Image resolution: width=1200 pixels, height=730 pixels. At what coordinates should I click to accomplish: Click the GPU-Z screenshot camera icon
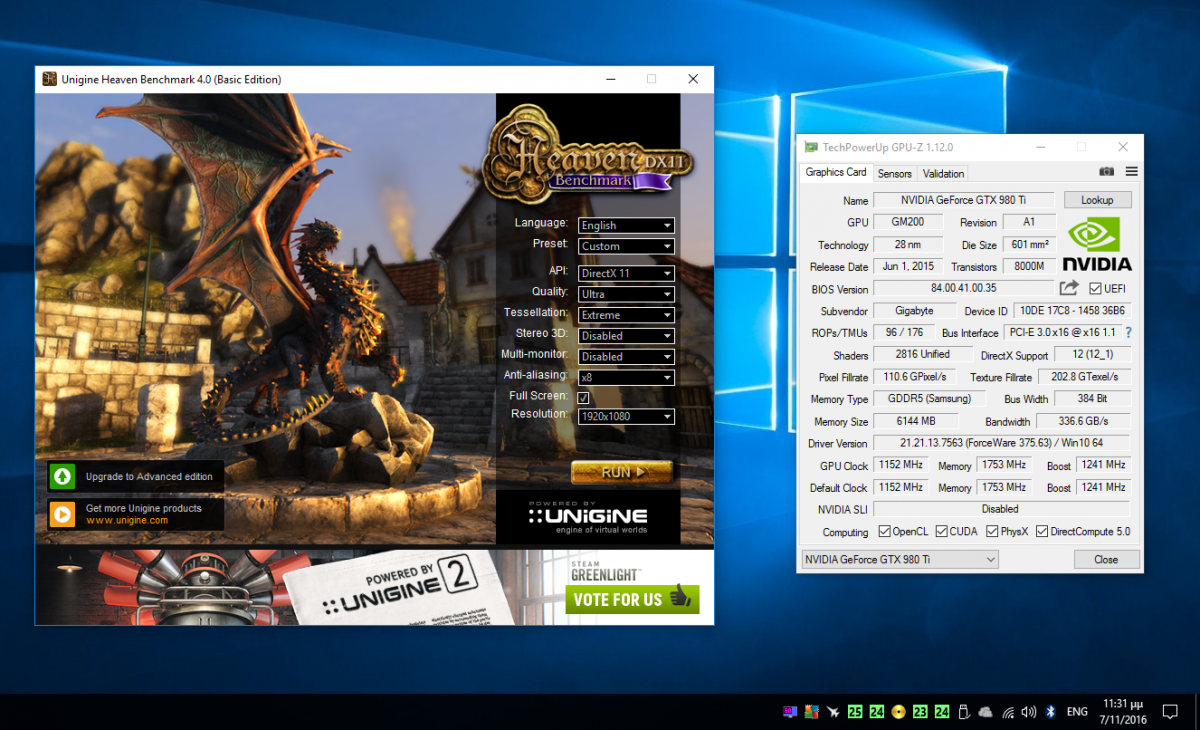click(1107, 172)
